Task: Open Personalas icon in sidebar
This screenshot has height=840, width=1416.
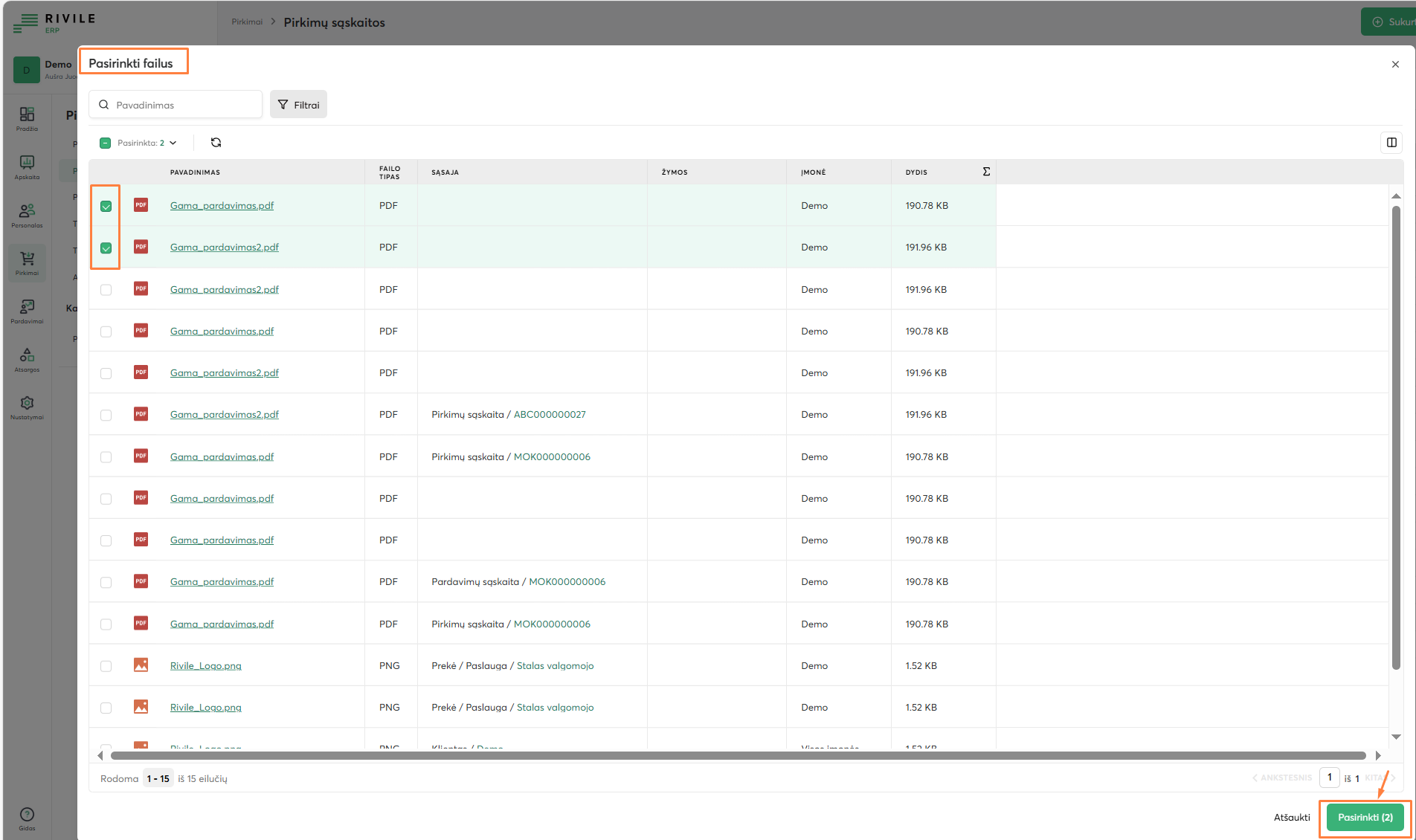Action: [28, 215]
